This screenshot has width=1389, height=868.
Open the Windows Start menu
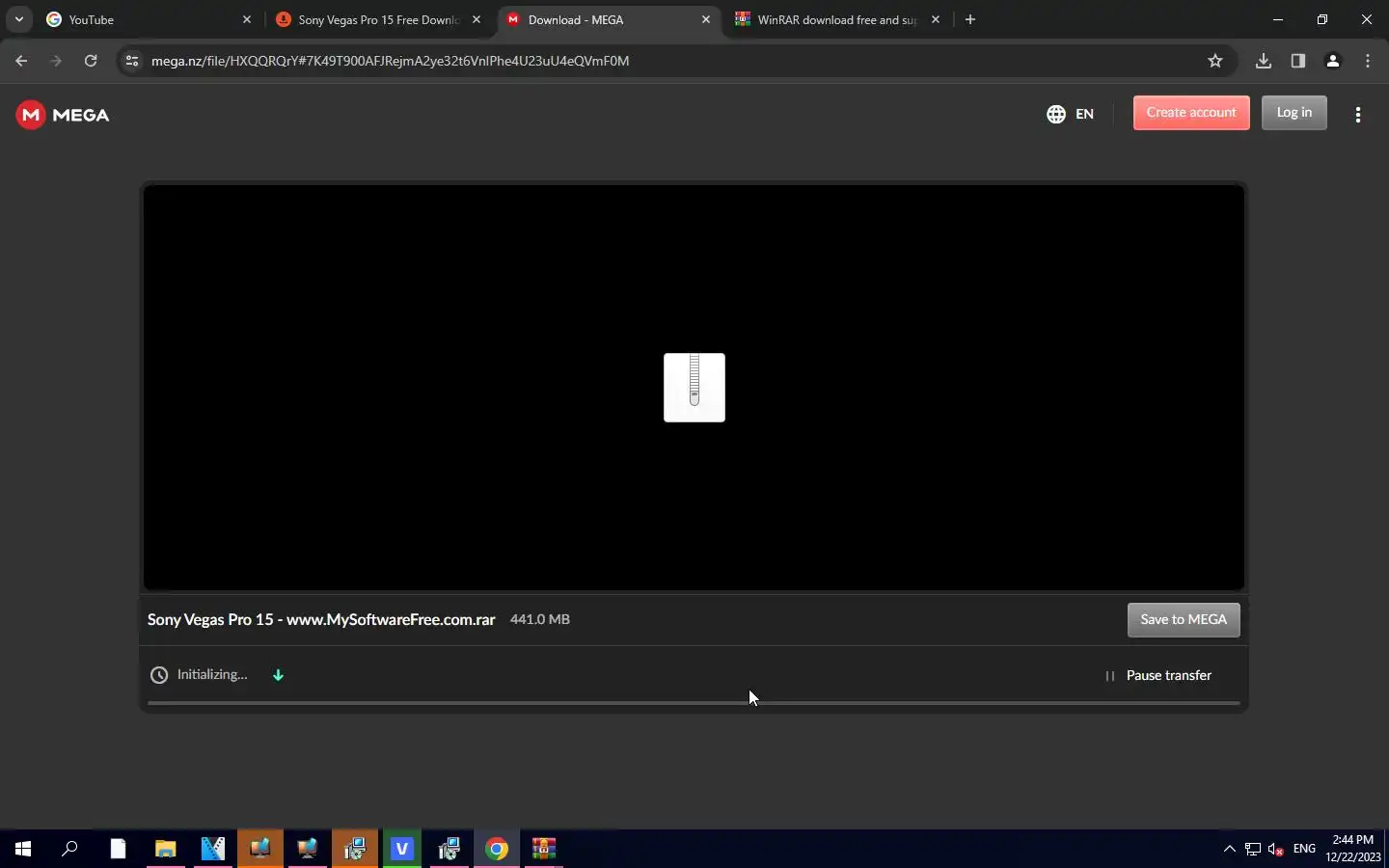pyautogui.click(x=23, y=849)
